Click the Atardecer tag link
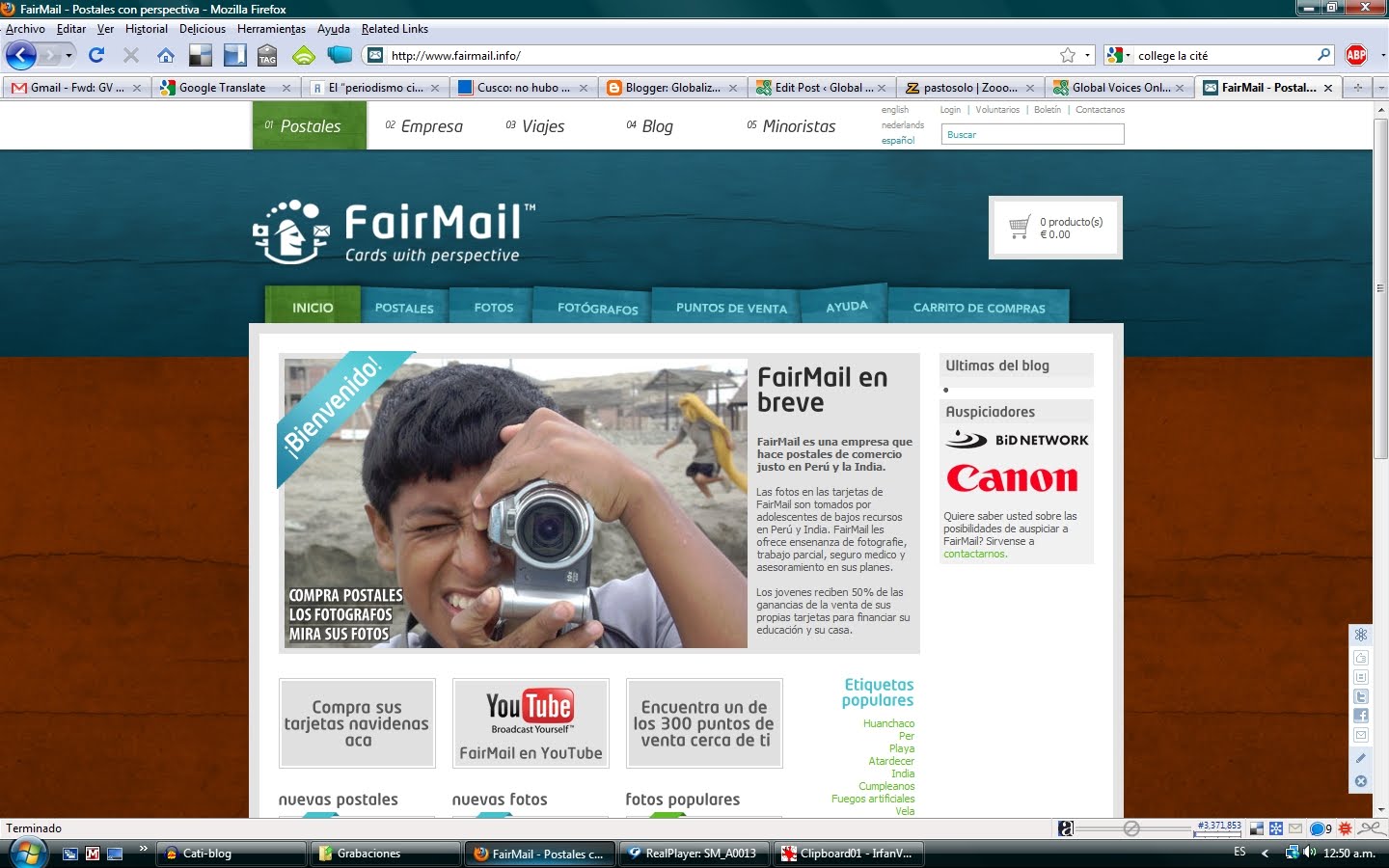Image resolution: width=1389 pixels, height=868 pixels. tap(891, 761)
